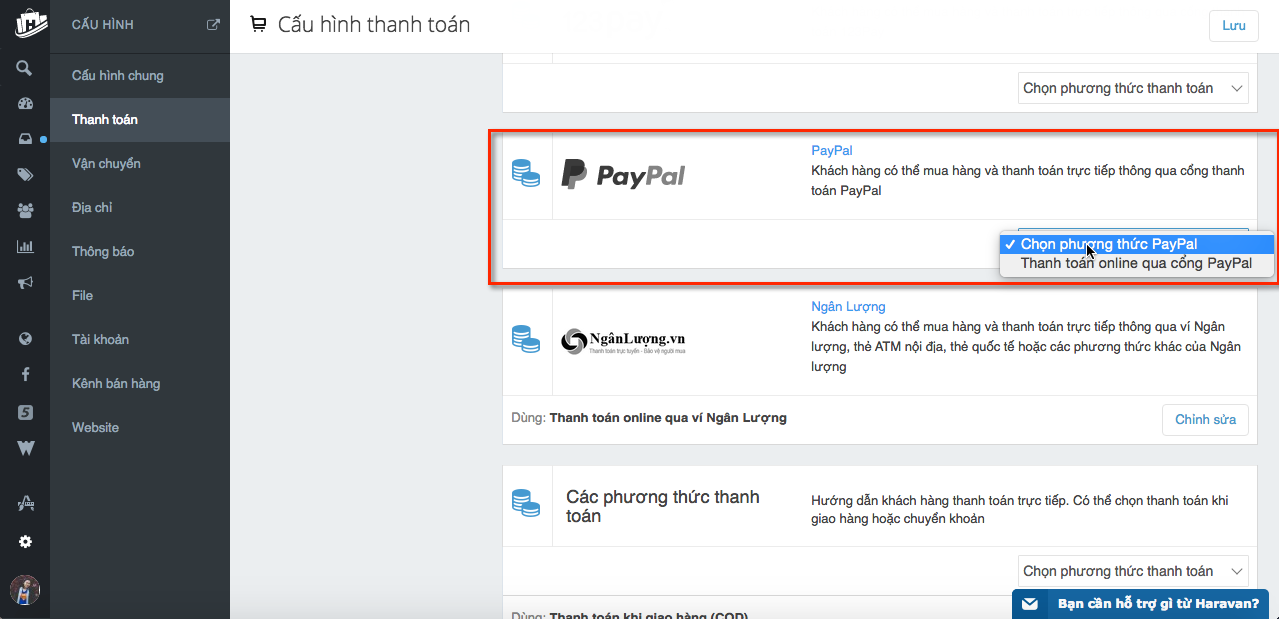Click Chỉnh sửa for Ngân Lượng

pos(1205,419)
